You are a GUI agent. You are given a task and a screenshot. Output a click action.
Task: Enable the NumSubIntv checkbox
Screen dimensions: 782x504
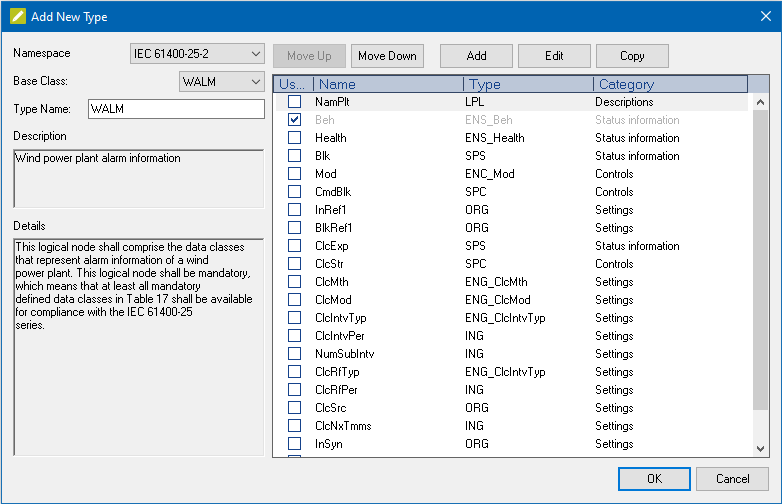point(295,353)
